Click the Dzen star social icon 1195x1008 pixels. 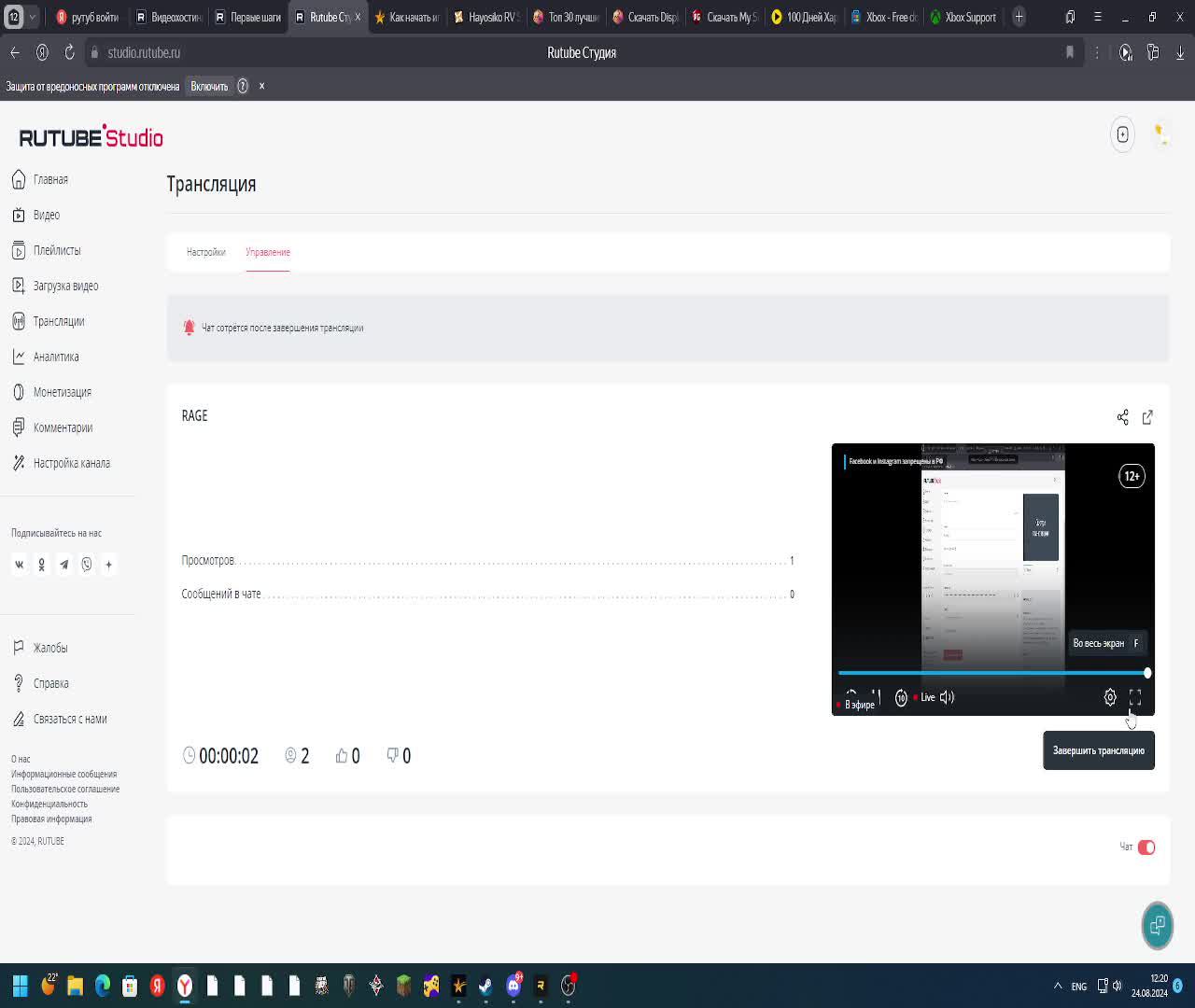pyautogui.click(x=109, y=565)
